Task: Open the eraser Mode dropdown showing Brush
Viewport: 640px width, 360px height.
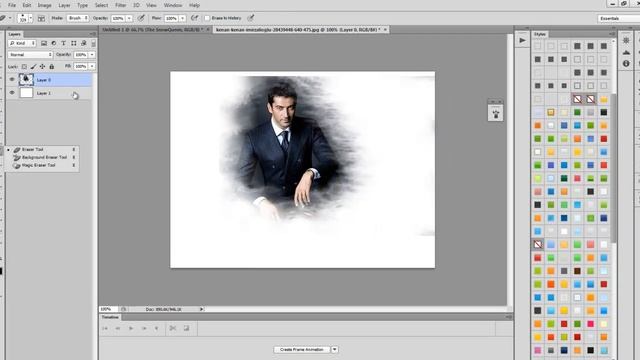Action: tap(78, 18)
